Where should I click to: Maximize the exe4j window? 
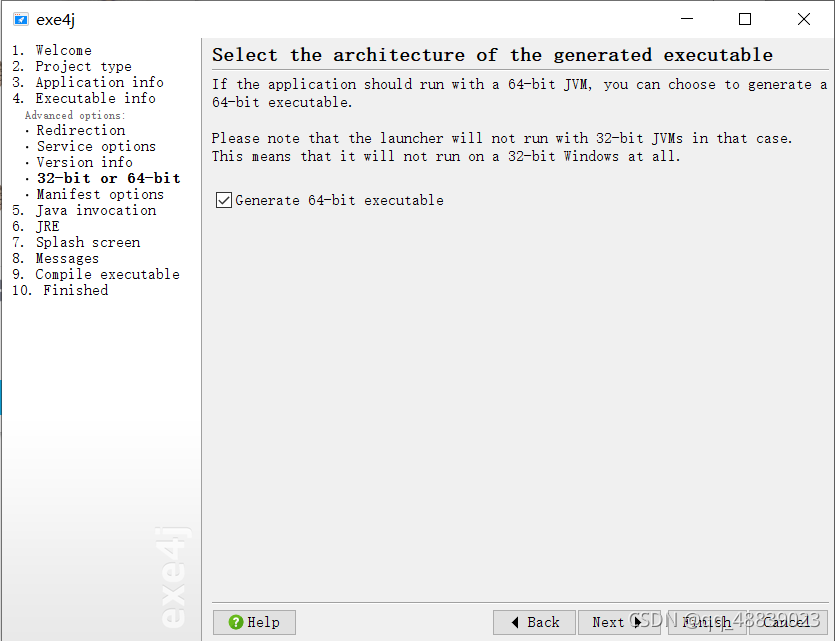[x=745, y=20]
